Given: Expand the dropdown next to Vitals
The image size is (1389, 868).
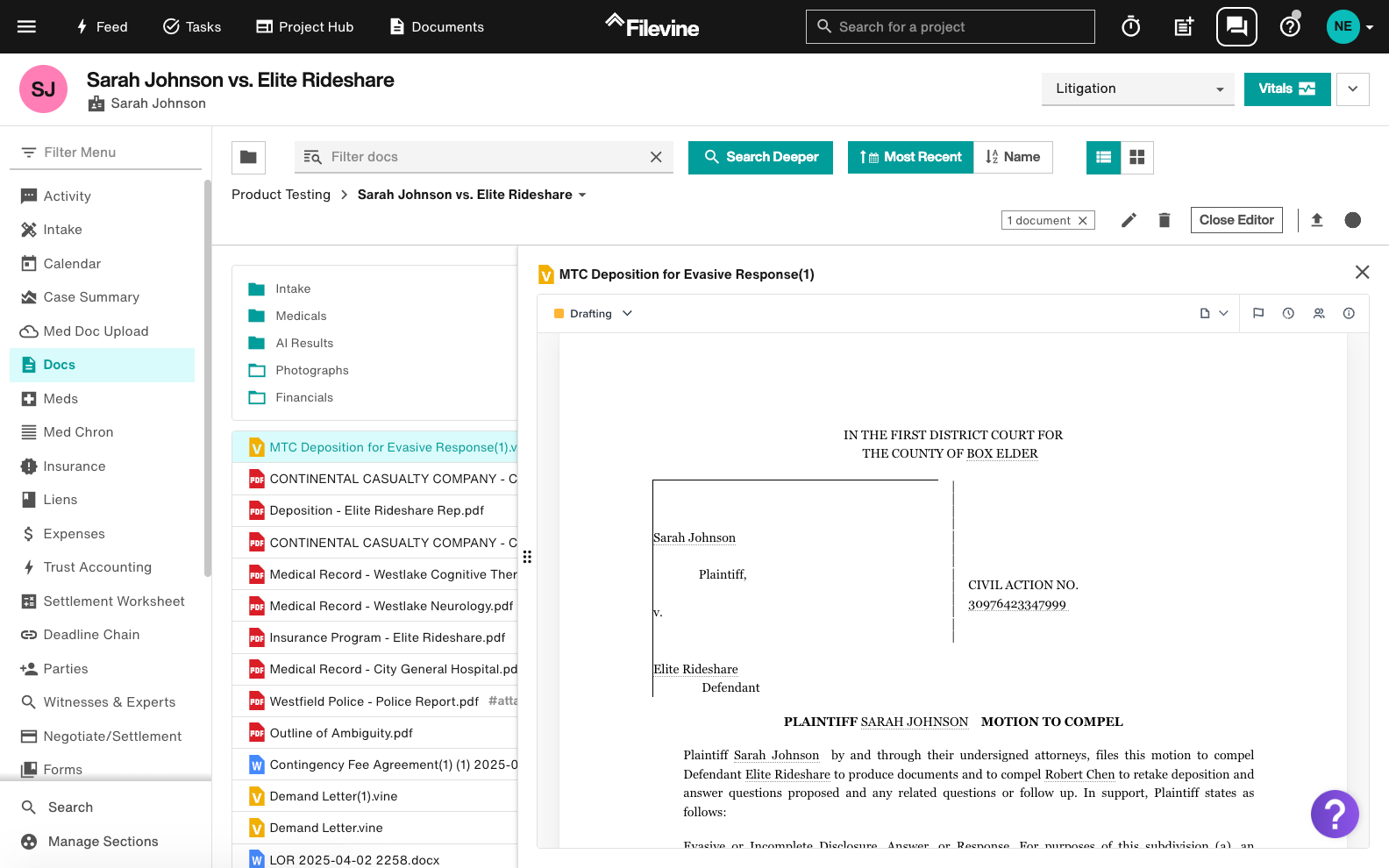Looking at the screenshot, I should [1352, 89].
